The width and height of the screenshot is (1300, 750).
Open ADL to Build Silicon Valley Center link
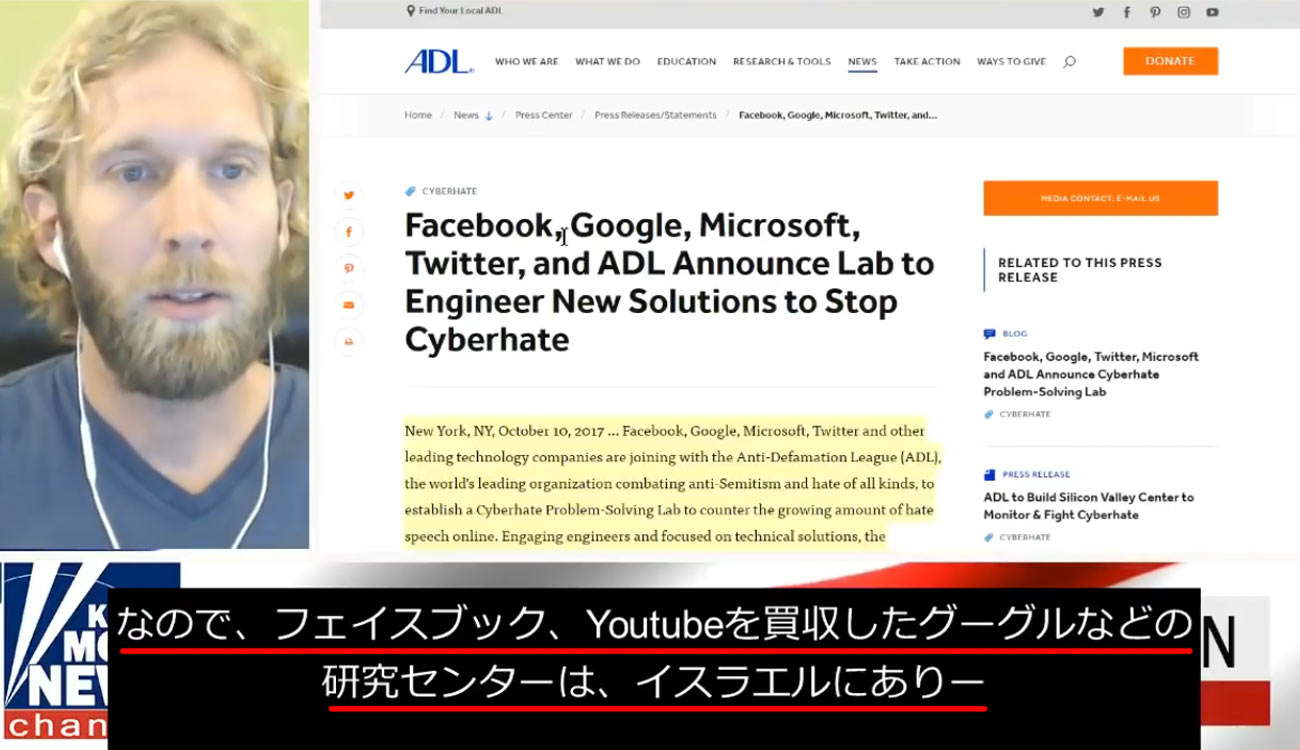click(1088, 506)
